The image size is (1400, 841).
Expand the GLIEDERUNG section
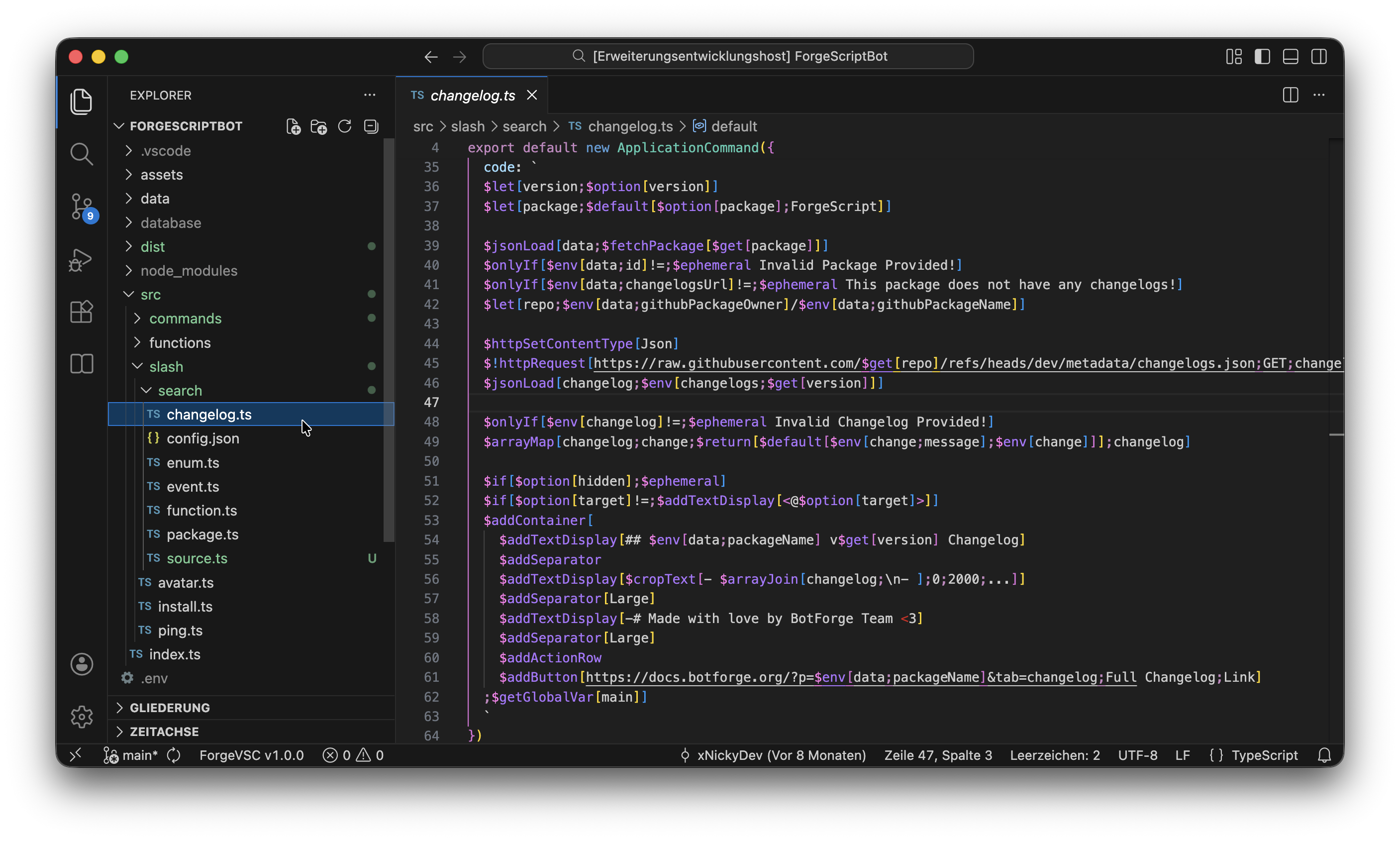point(170,707)
